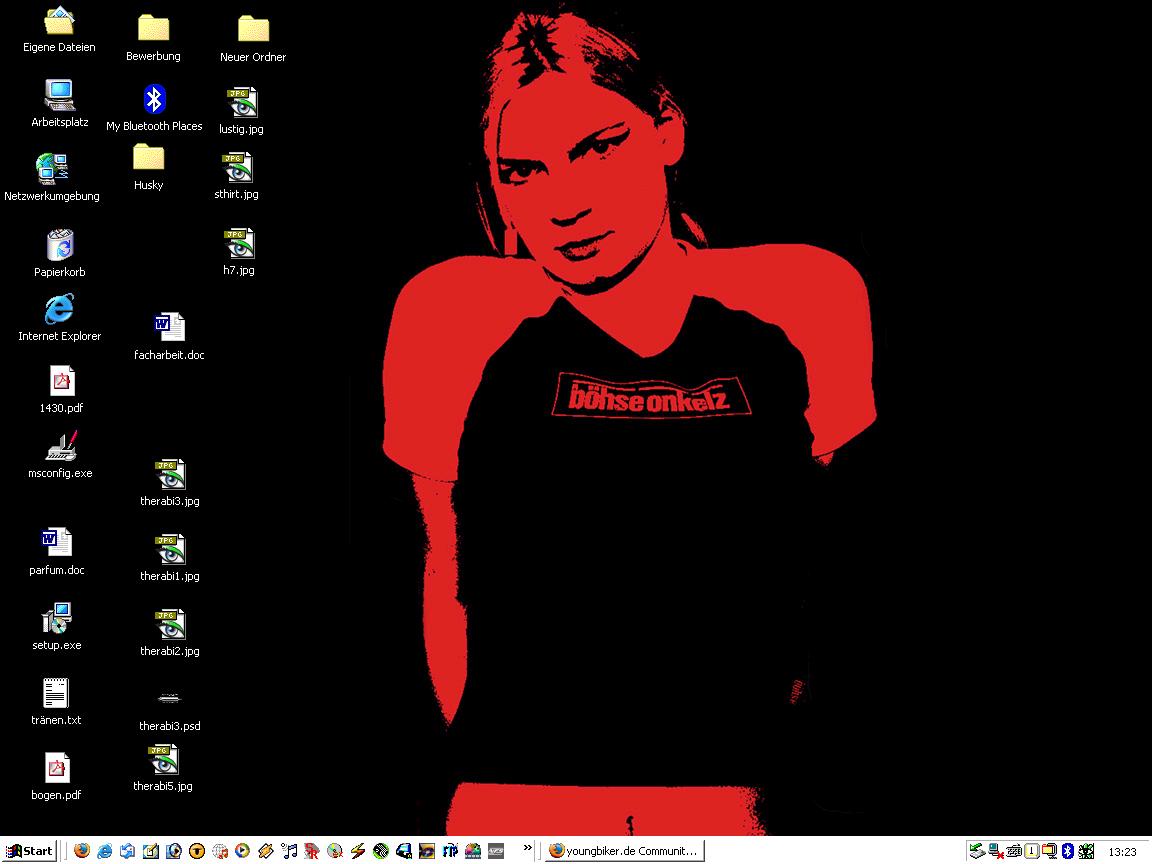Launch Firefox from quick launch bar
Screen dimensions: 1152x864
pos(82,851)
